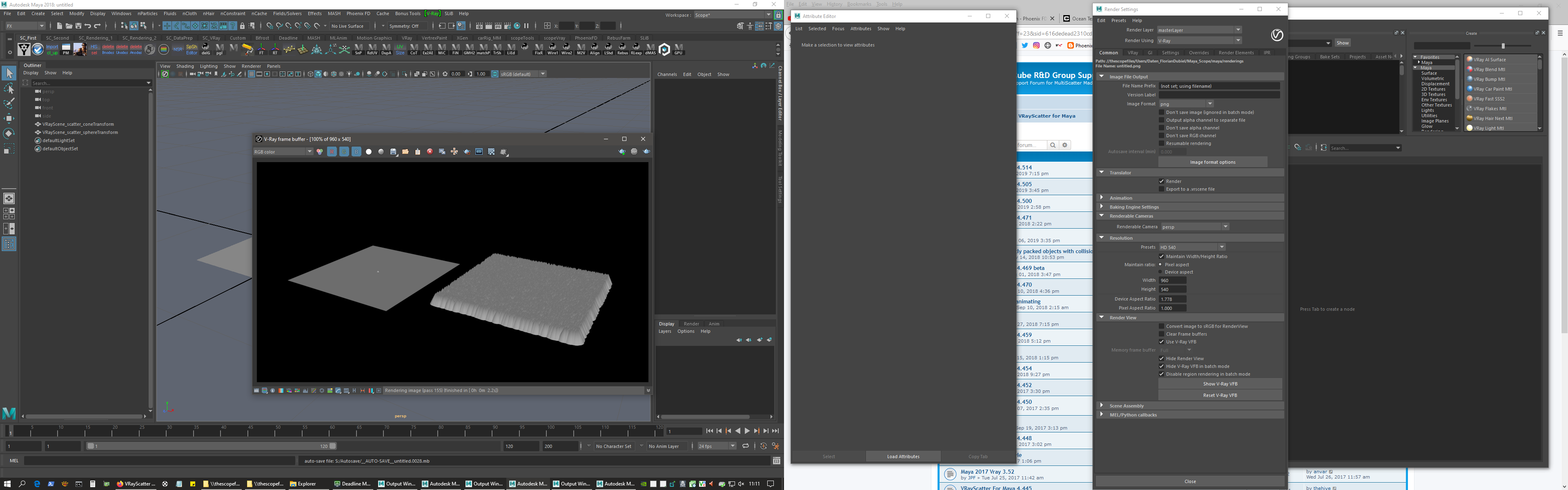
Task: Click the open scene folder icon in Maya
Action: pyautogui.click(x=69, y=26)
